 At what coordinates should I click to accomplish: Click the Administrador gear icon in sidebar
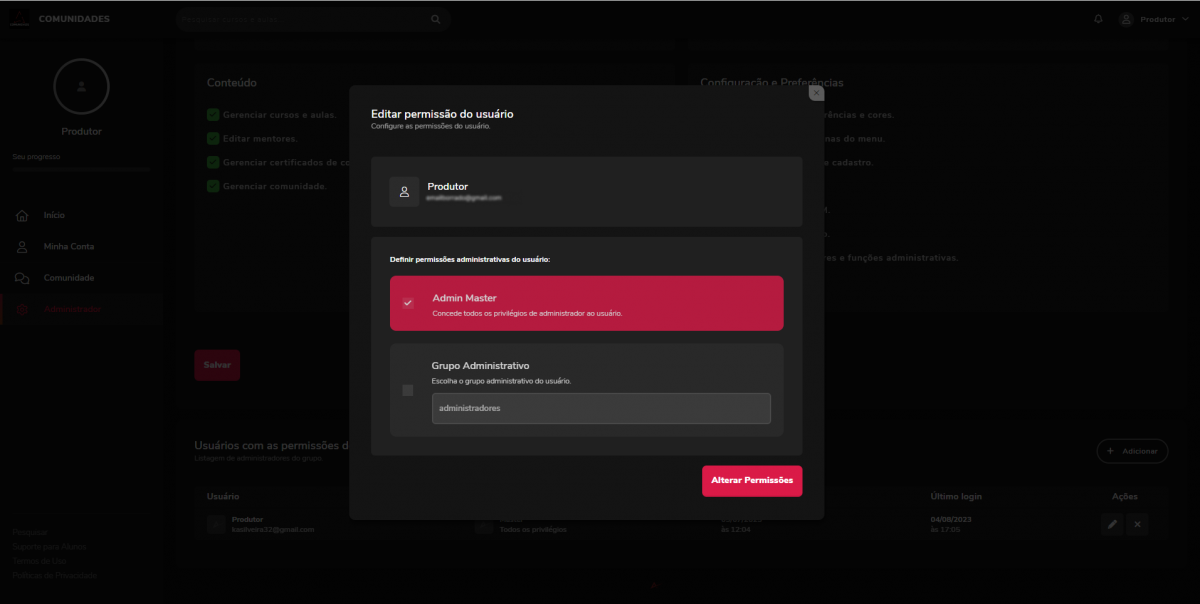[x=22, y=310]
